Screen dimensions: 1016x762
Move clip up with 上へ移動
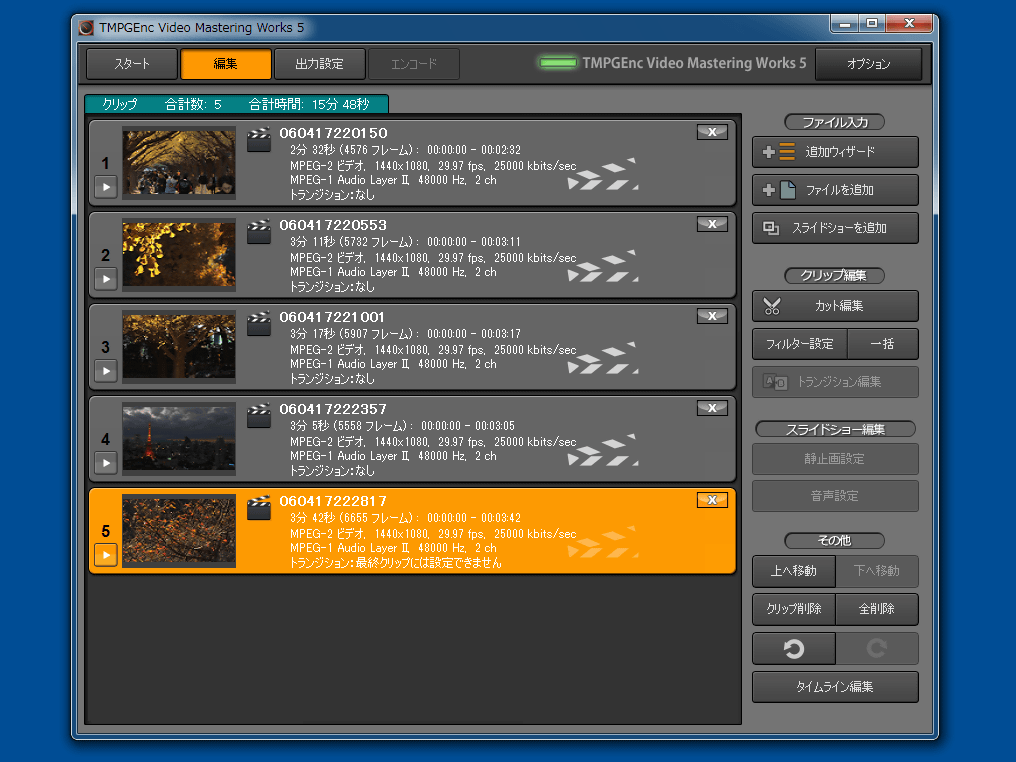click(794, 571)
